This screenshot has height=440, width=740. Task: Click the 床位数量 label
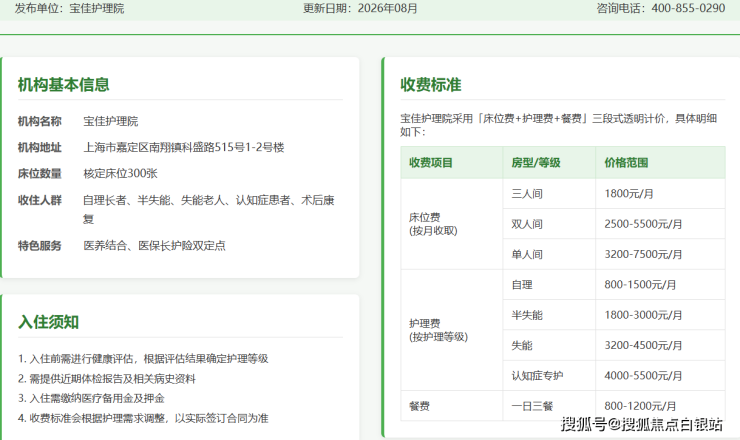pyautogui.click(x=40, y=173)
